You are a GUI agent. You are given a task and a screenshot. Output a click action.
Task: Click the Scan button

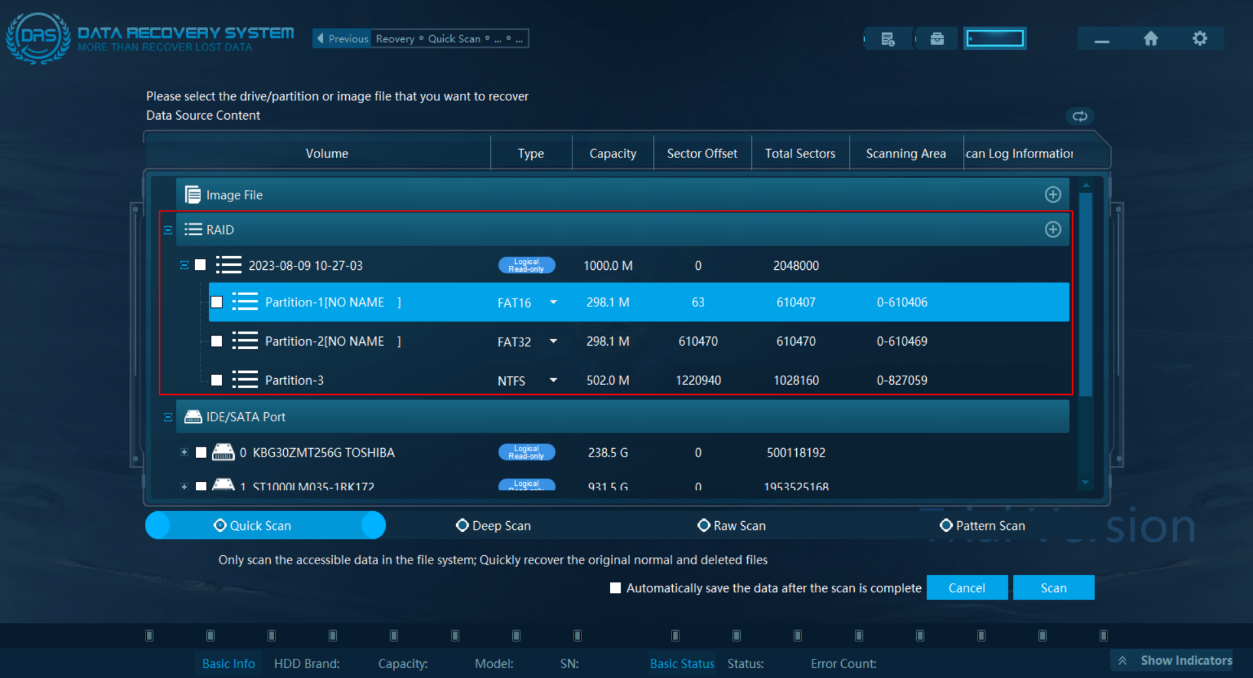tap(1054, 588)
